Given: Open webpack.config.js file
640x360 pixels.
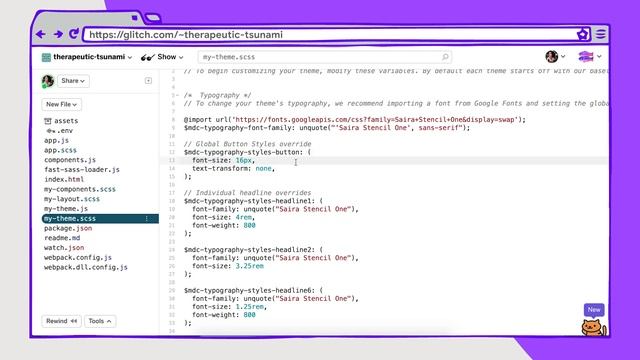Looking at the screenshot, I should 78,258.
